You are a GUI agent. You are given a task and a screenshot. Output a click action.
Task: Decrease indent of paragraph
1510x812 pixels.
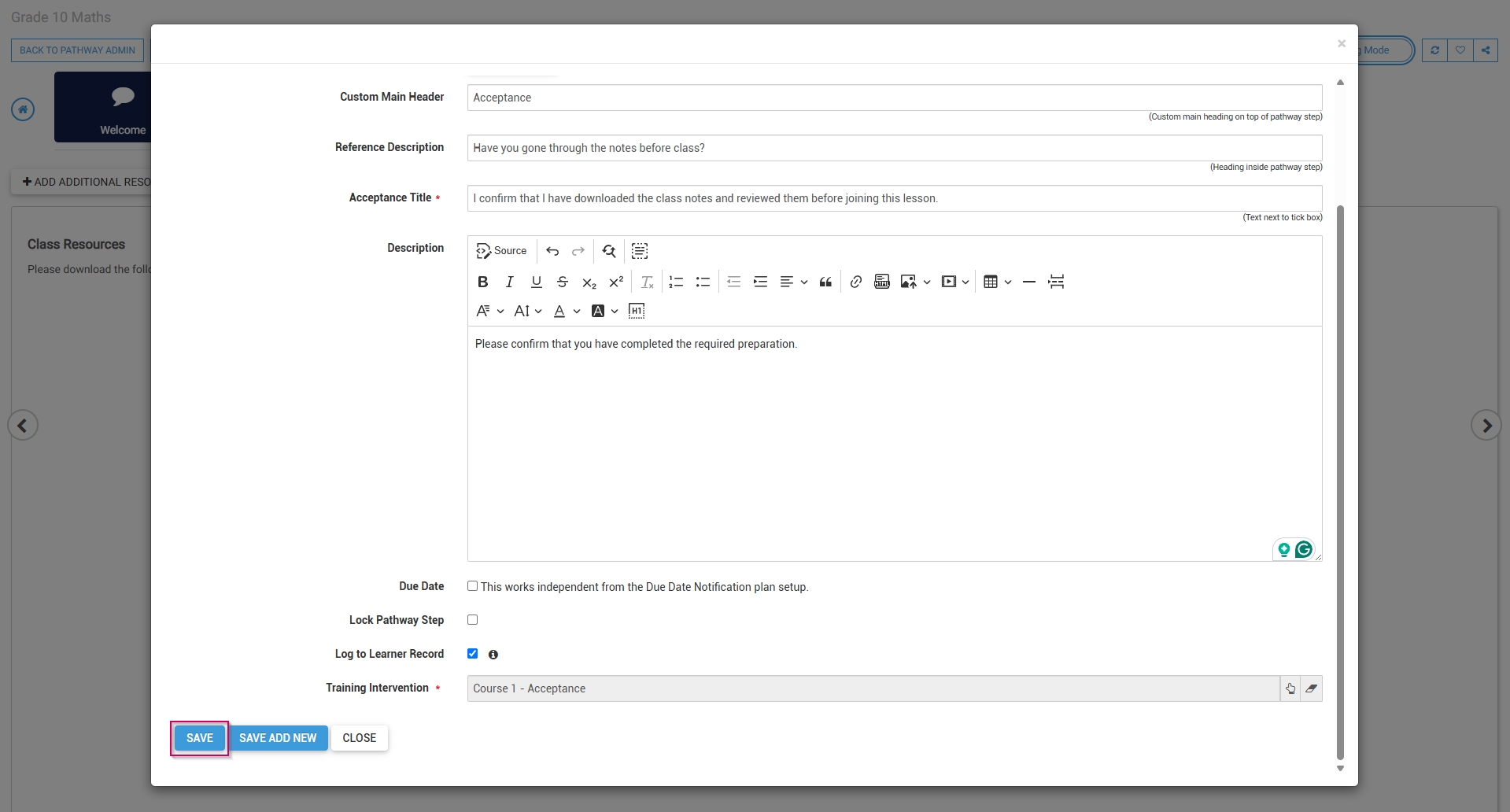(x=734, y=282)
